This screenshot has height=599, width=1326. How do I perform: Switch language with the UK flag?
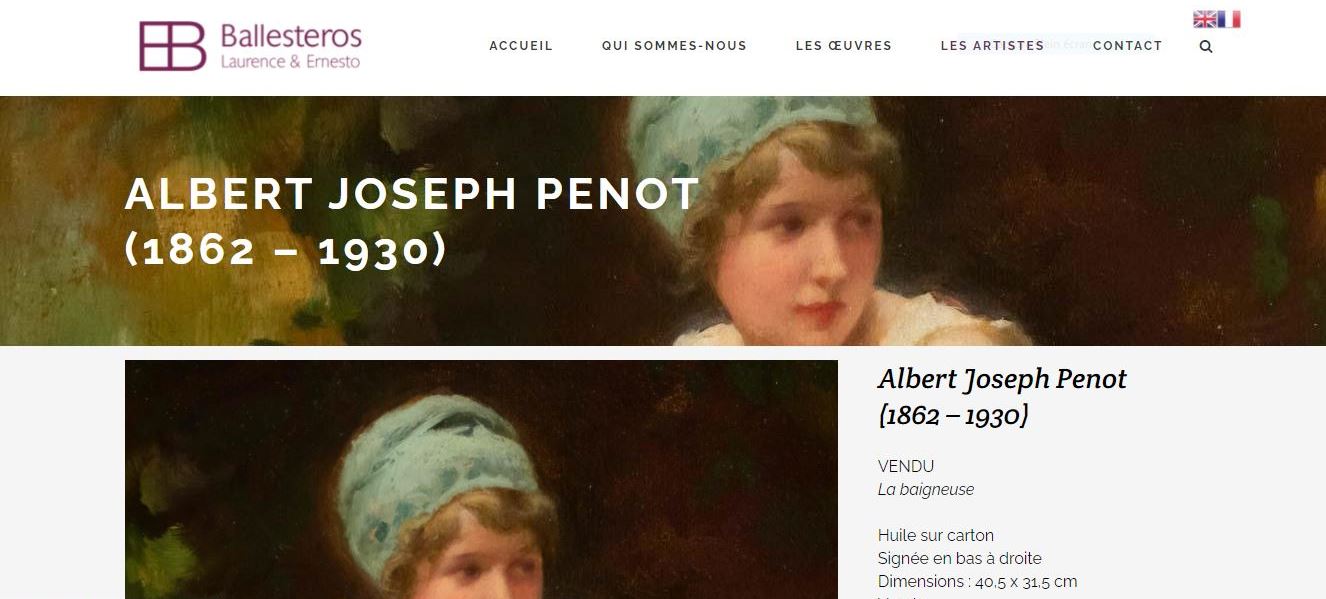(1205, 19)
